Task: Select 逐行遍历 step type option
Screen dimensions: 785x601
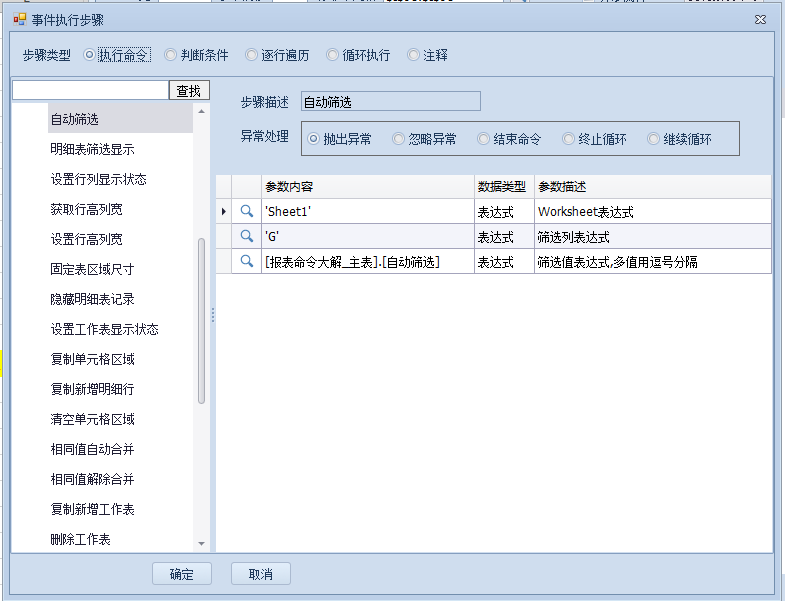Action: 253,55
